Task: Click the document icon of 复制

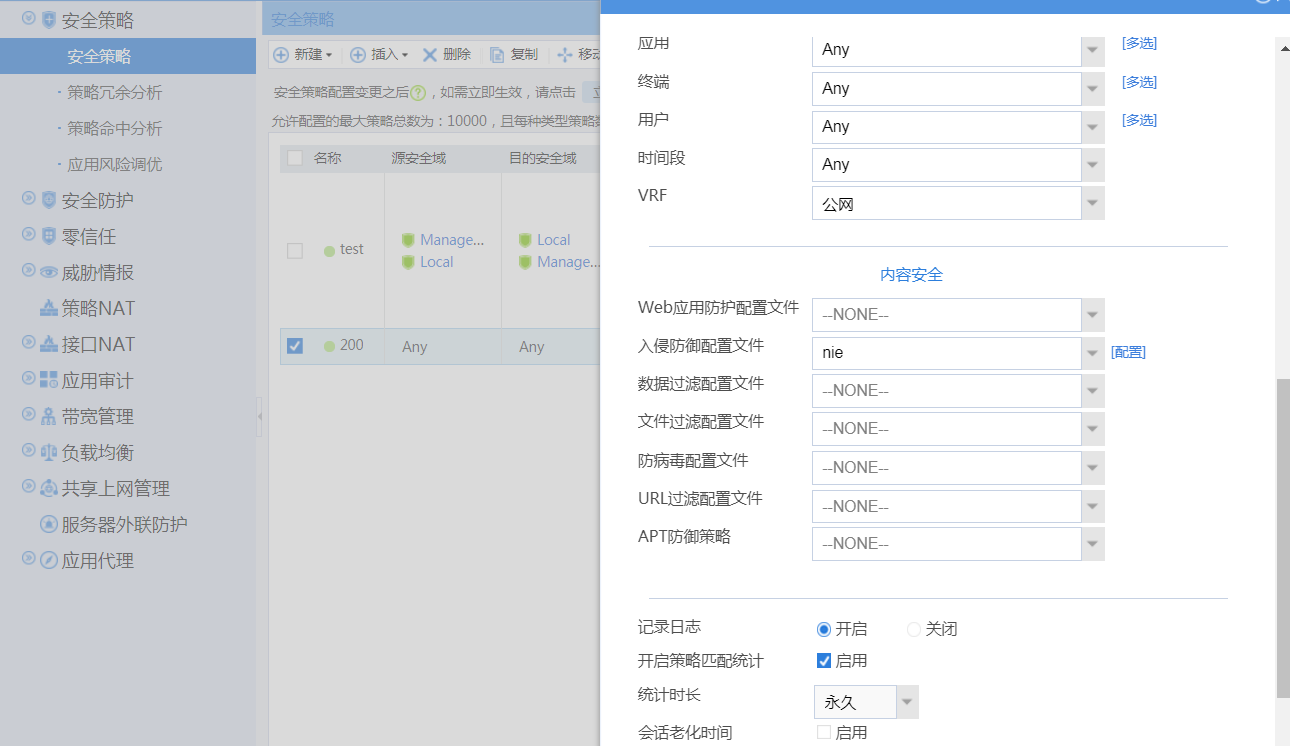Action: point(497,55)
